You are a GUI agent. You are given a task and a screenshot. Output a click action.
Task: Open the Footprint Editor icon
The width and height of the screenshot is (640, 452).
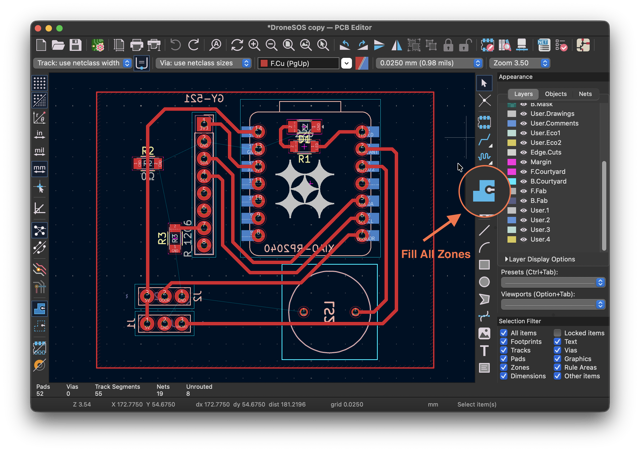(487, 45)
